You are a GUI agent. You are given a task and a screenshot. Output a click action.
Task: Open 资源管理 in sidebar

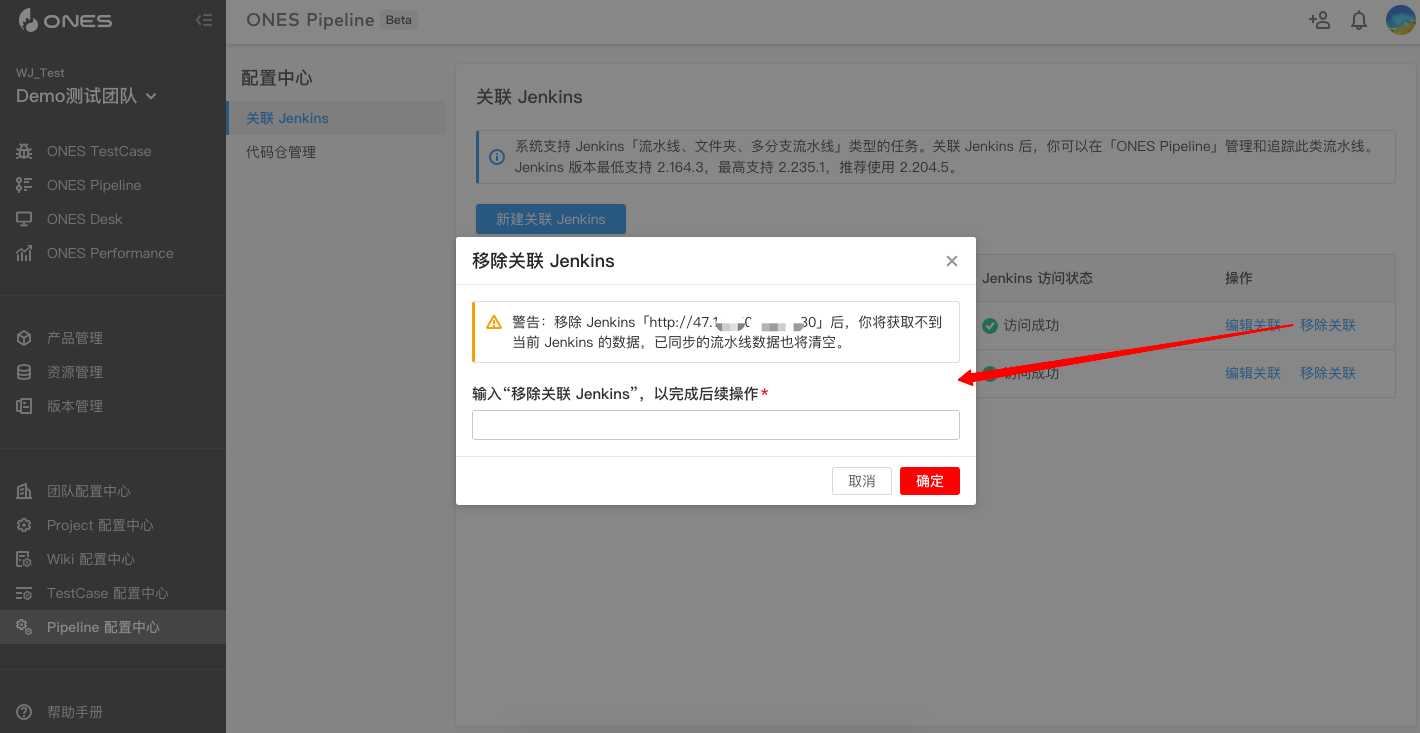click(75, 372)
